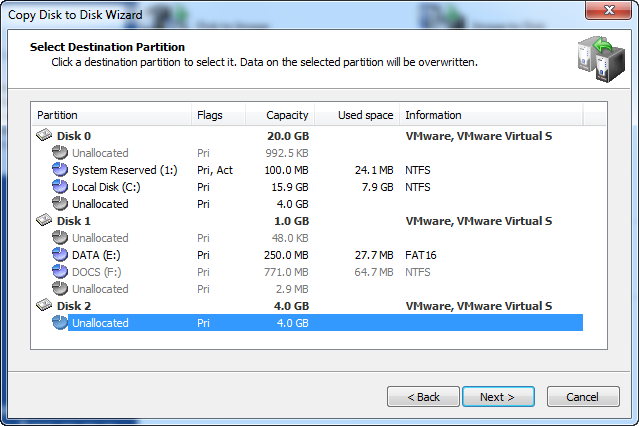Click the 24.1 MB used space value
This screenshot has height=426, width=639.
(374, 170)
